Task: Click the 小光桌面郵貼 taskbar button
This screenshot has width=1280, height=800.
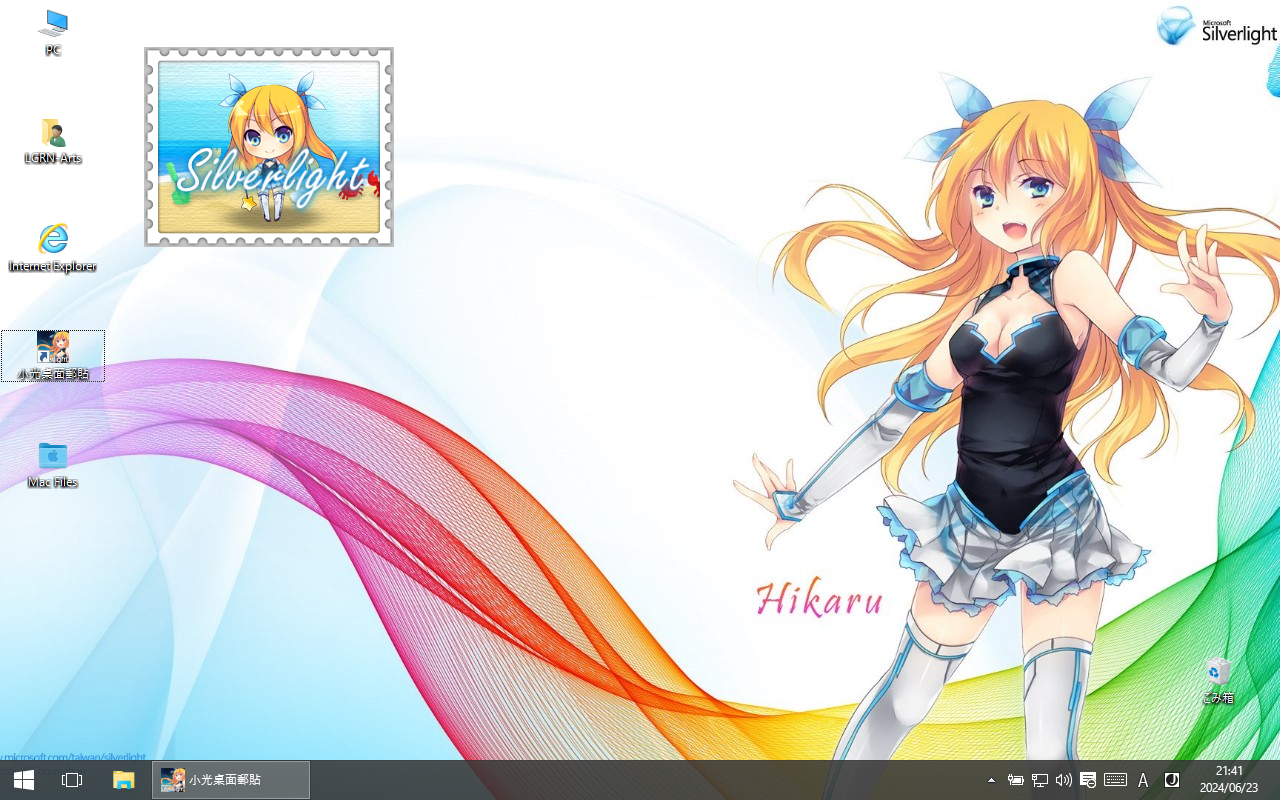Action: click(231, 780)
